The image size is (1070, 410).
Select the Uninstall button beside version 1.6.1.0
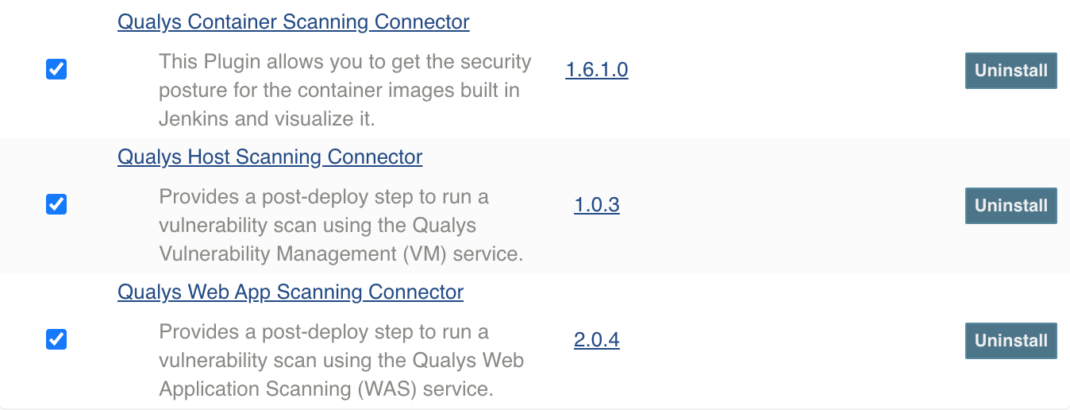pos(1011,70)
